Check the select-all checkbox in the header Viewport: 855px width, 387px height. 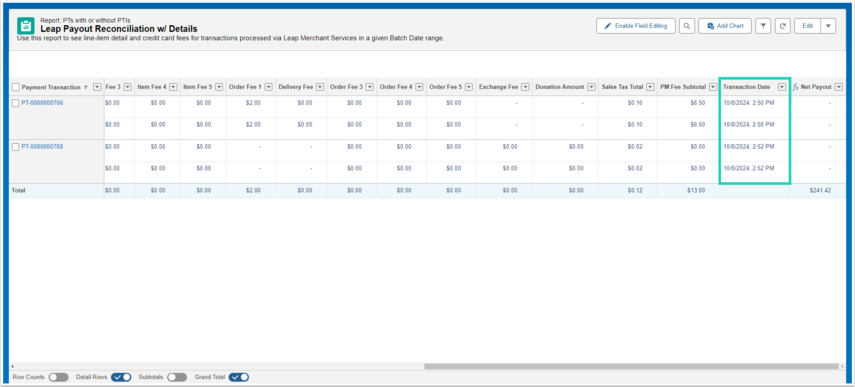pyautogui.click(x=16, y=87)
